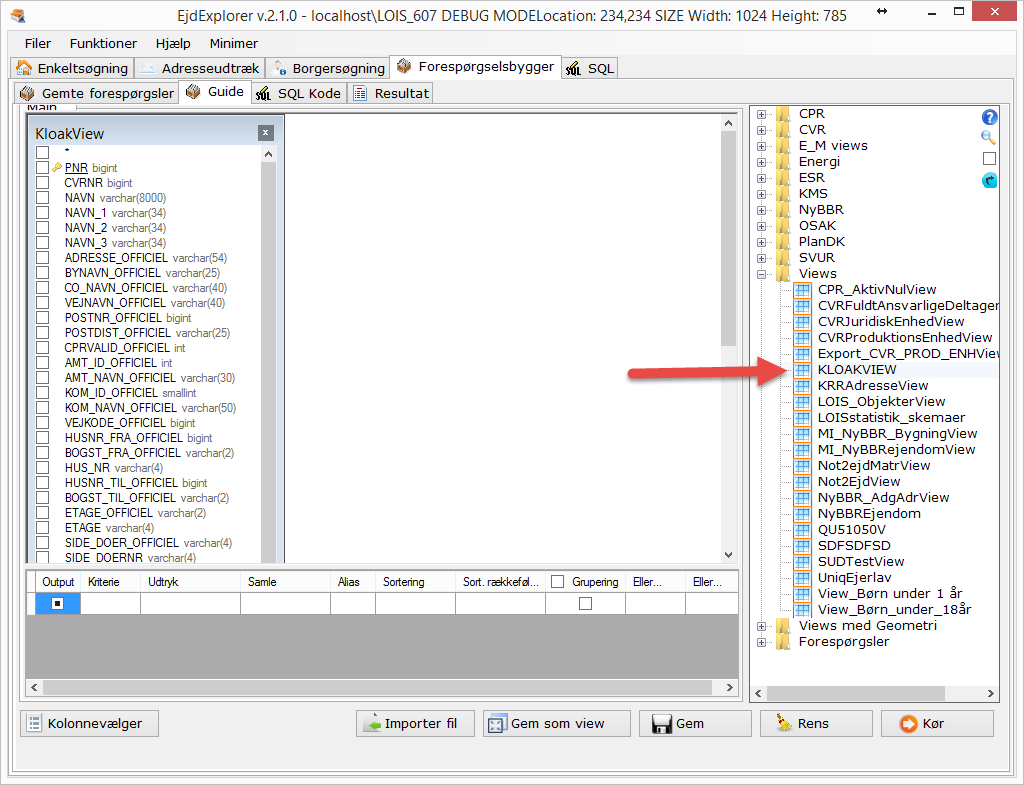Click the blue refresh arrow icon

(990, 180)
